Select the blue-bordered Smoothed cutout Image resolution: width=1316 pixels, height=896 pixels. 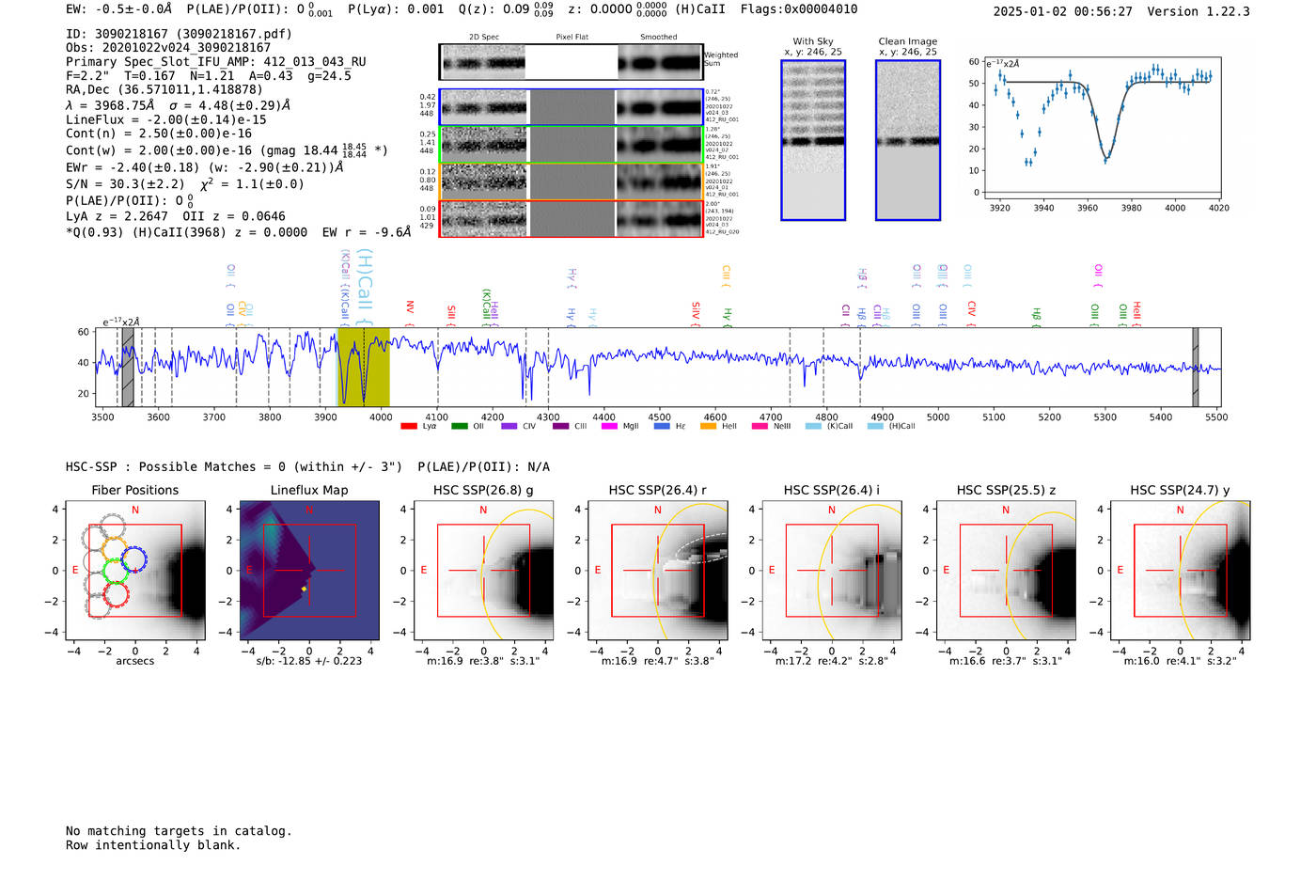[659, 107]
